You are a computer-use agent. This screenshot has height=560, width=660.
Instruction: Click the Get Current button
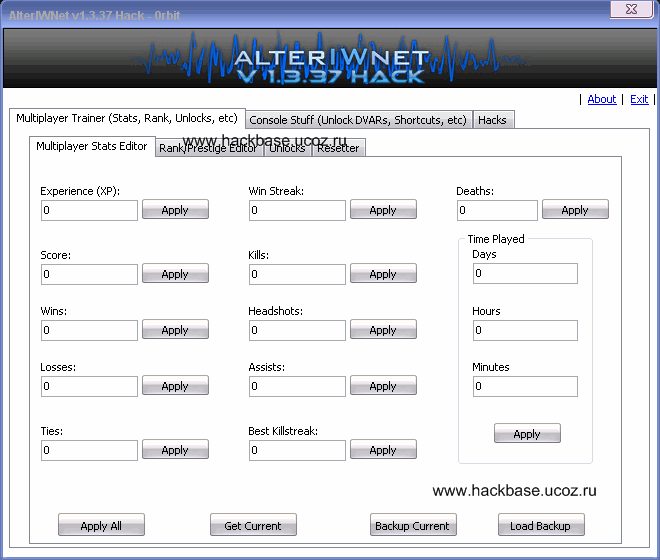coord(253,525)
